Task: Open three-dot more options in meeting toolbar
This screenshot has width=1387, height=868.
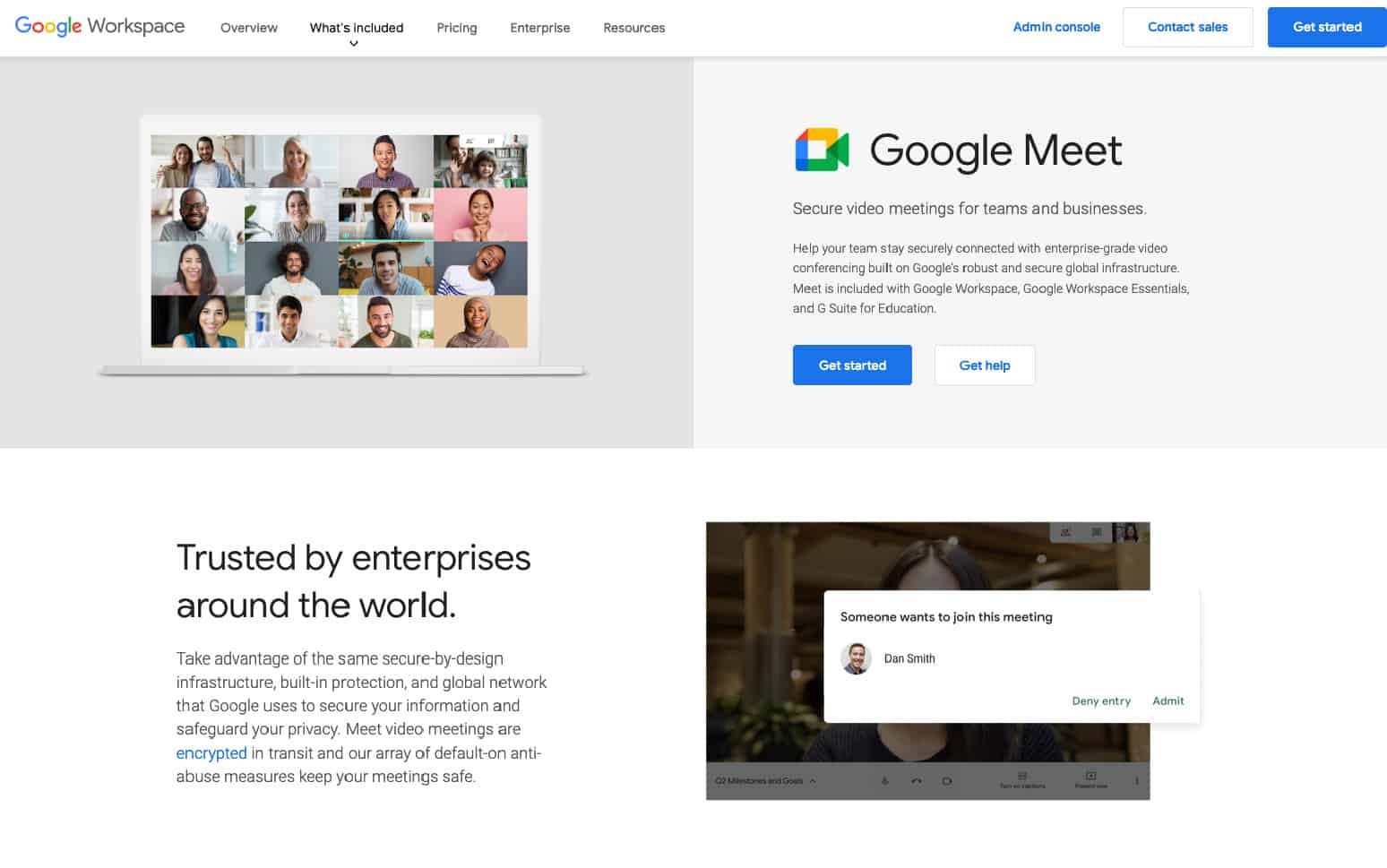Action: pyautogui.click(x=1136, y=781)
